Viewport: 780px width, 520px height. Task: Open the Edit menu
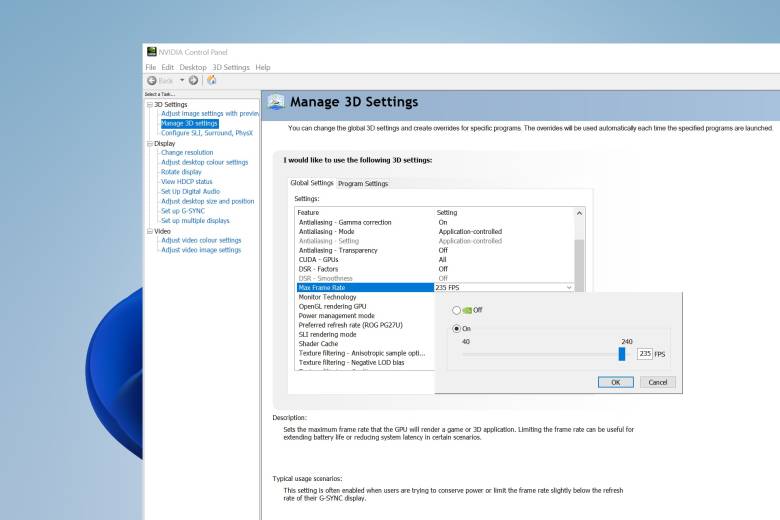168,67
